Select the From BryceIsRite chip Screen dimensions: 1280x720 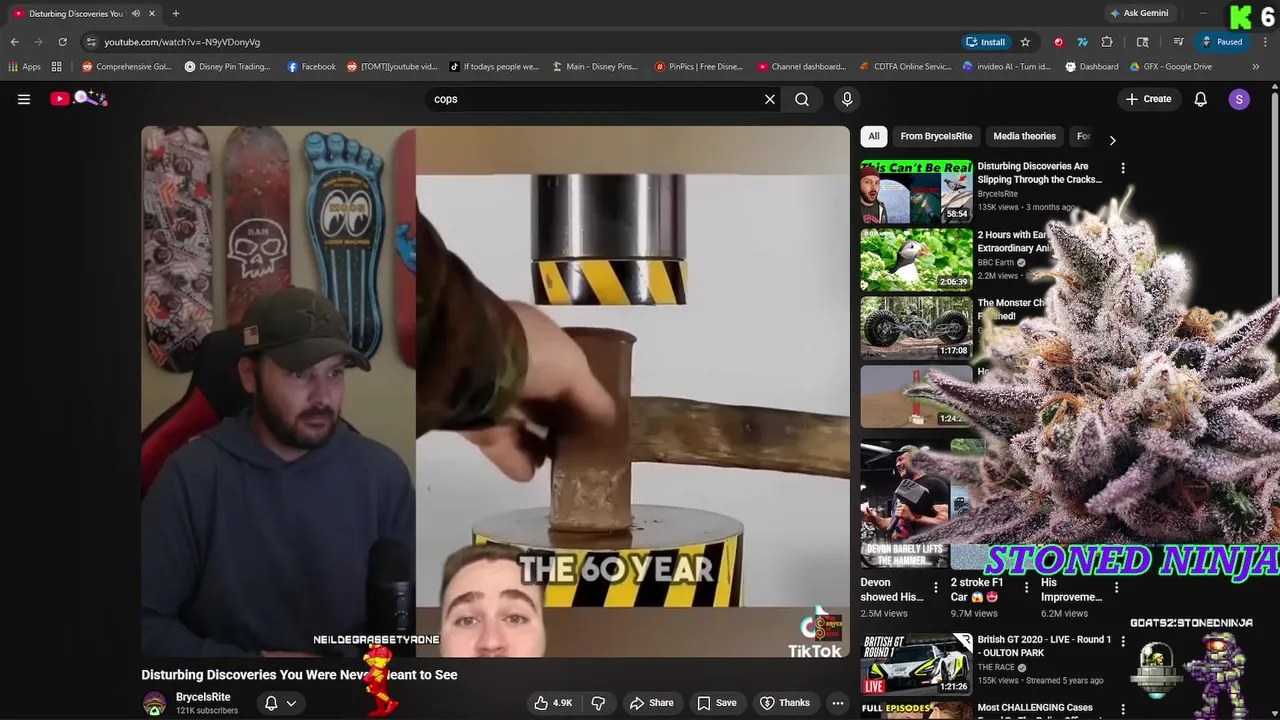click(x=936, y=136)
